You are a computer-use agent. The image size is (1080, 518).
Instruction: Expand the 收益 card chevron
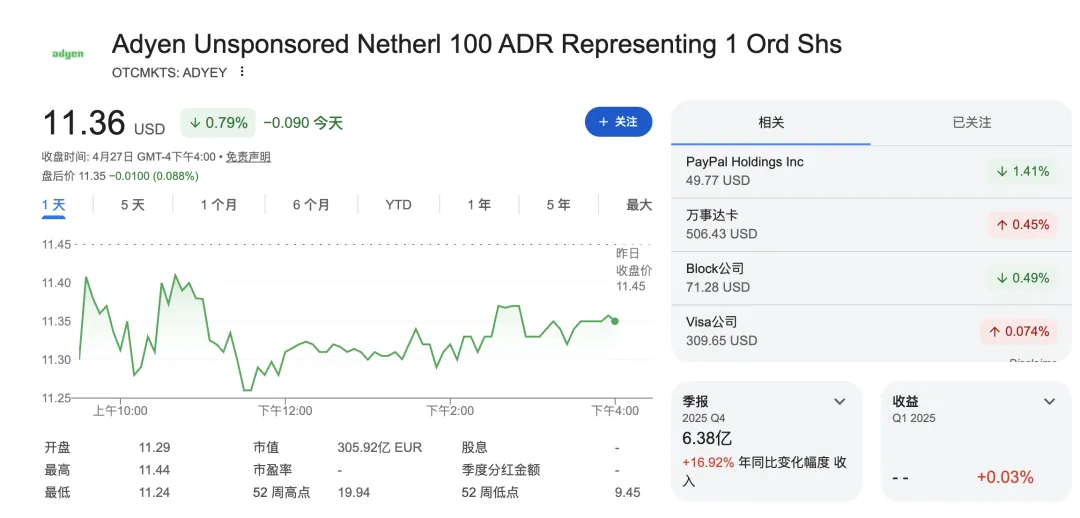(x=1049, y=402)
